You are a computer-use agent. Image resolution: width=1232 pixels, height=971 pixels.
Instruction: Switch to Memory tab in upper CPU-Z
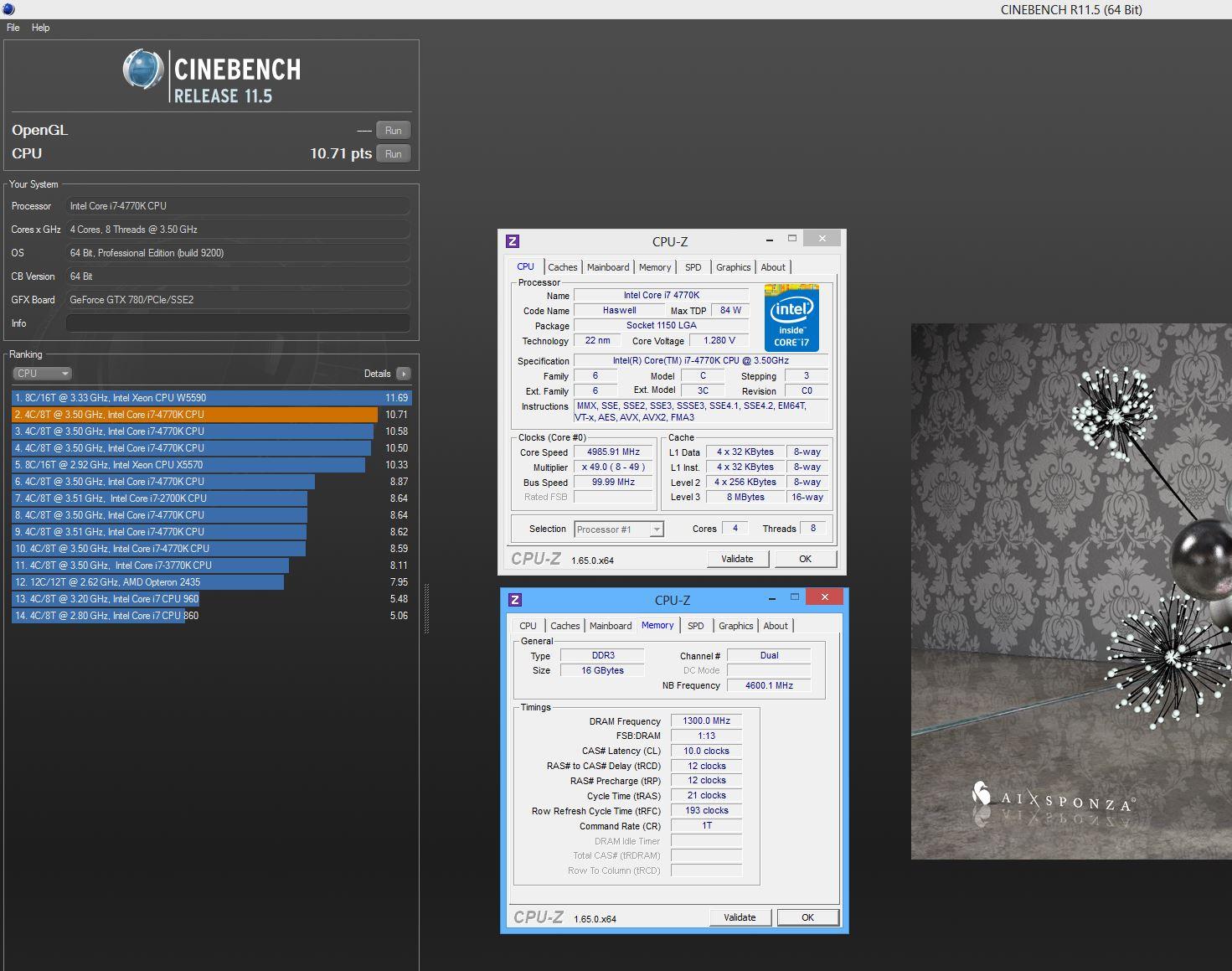[655, 267]
